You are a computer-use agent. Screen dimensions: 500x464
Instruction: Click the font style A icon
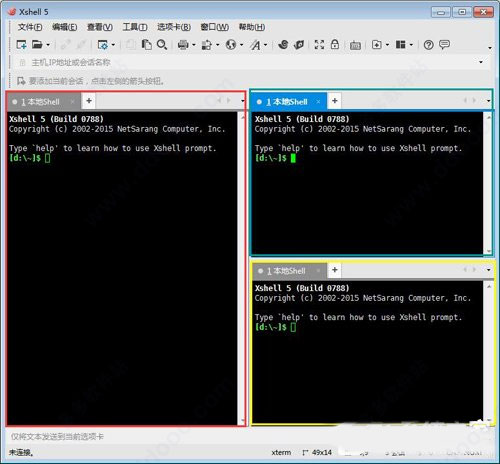point(256,45)
